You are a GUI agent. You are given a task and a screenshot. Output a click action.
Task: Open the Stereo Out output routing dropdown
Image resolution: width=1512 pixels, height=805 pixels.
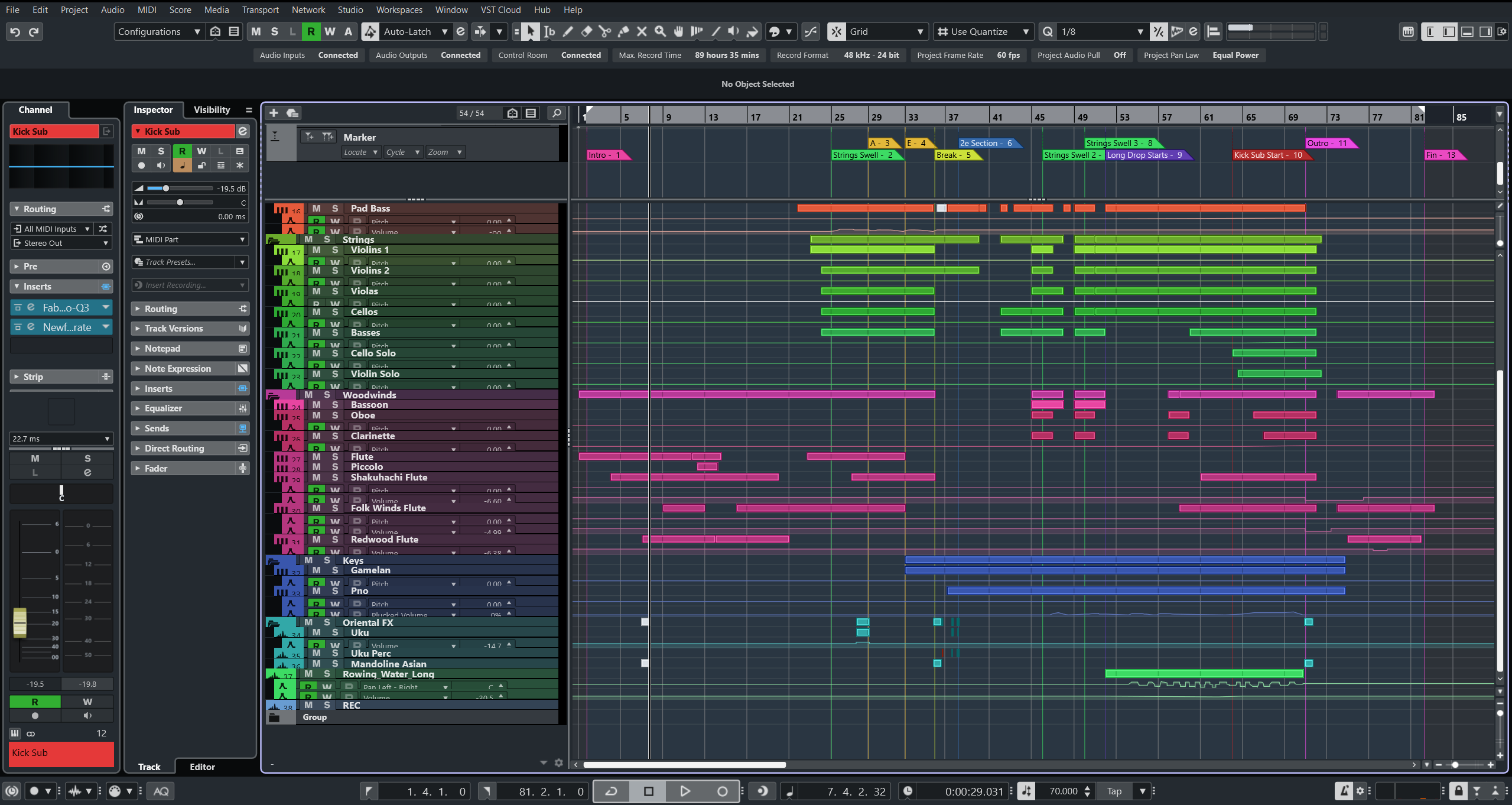tap(61, 243)
